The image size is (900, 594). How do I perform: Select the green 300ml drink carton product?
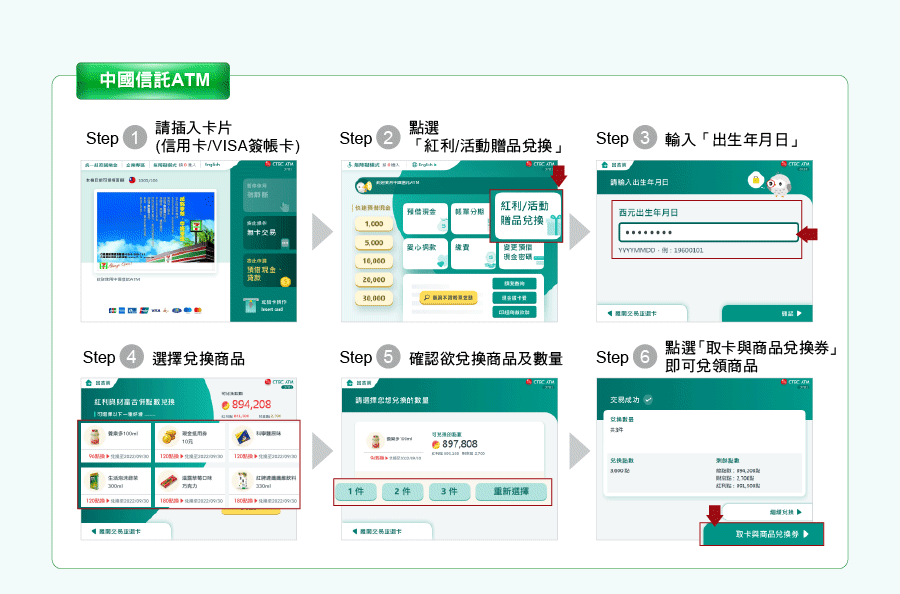point(115,486)
